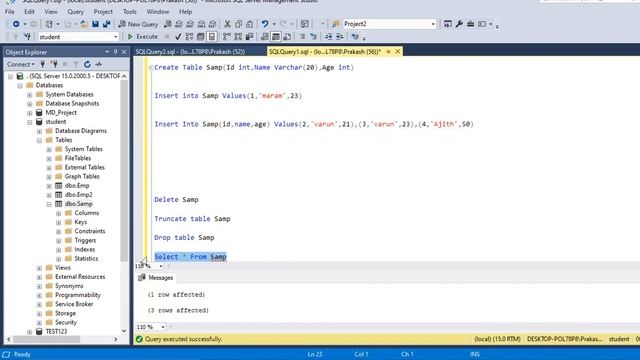Screen dimensions: 640x360
Task: Toggle Include Actual Execution Plan icon
Action: point(227,37)
